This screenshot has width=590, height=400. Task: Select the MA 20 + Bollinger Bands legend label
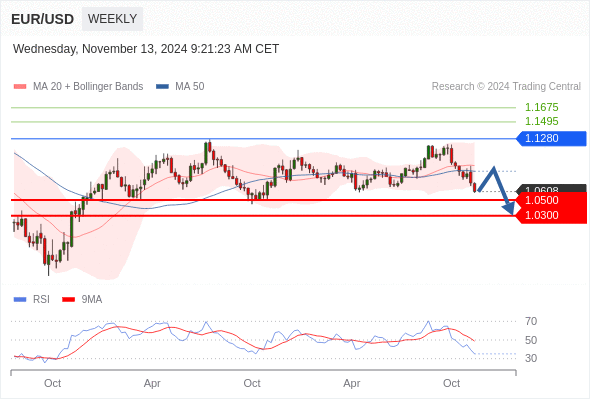(x=88, y=87)
